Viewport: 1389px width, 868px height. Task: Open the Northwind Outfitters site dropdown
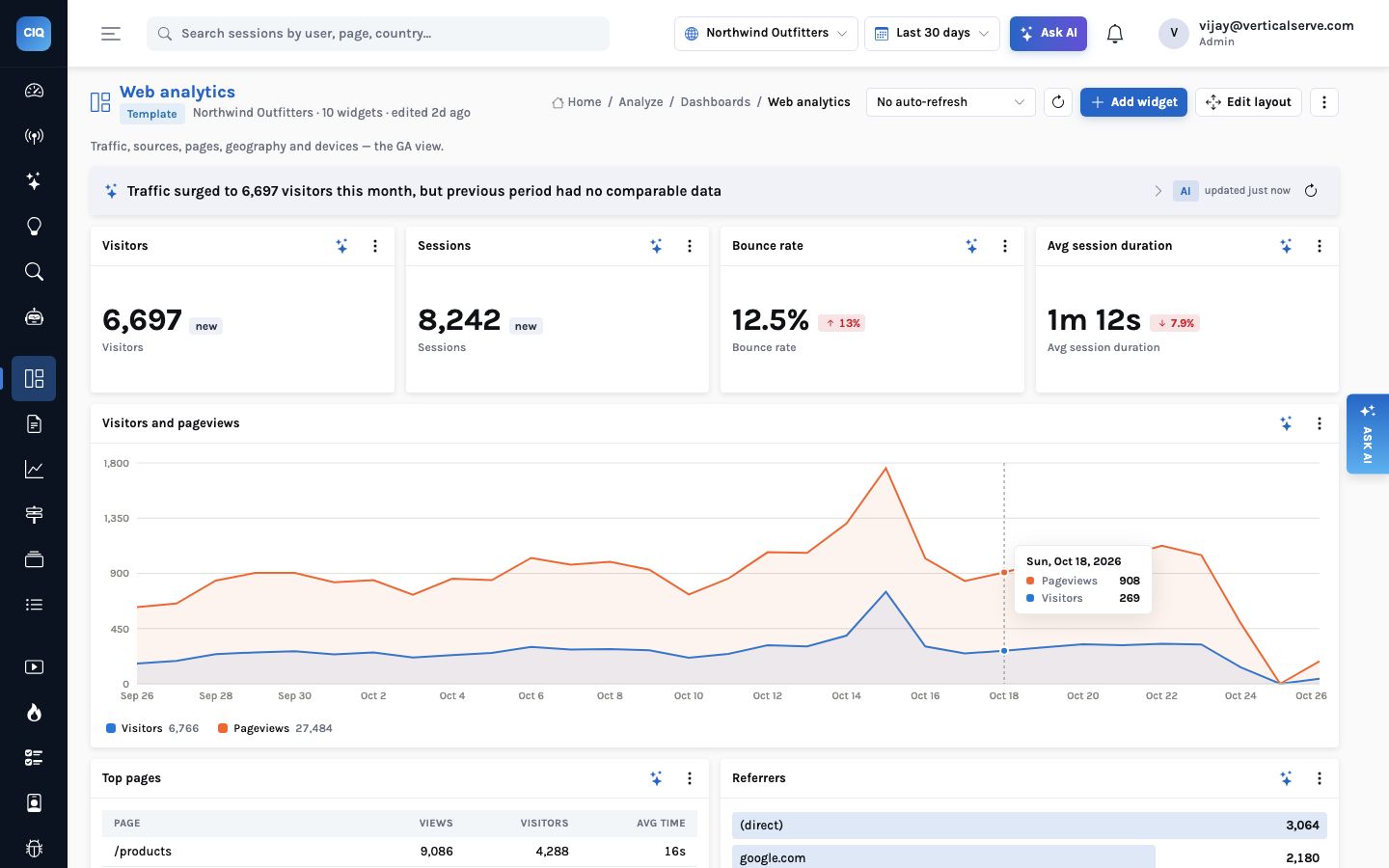766,34
